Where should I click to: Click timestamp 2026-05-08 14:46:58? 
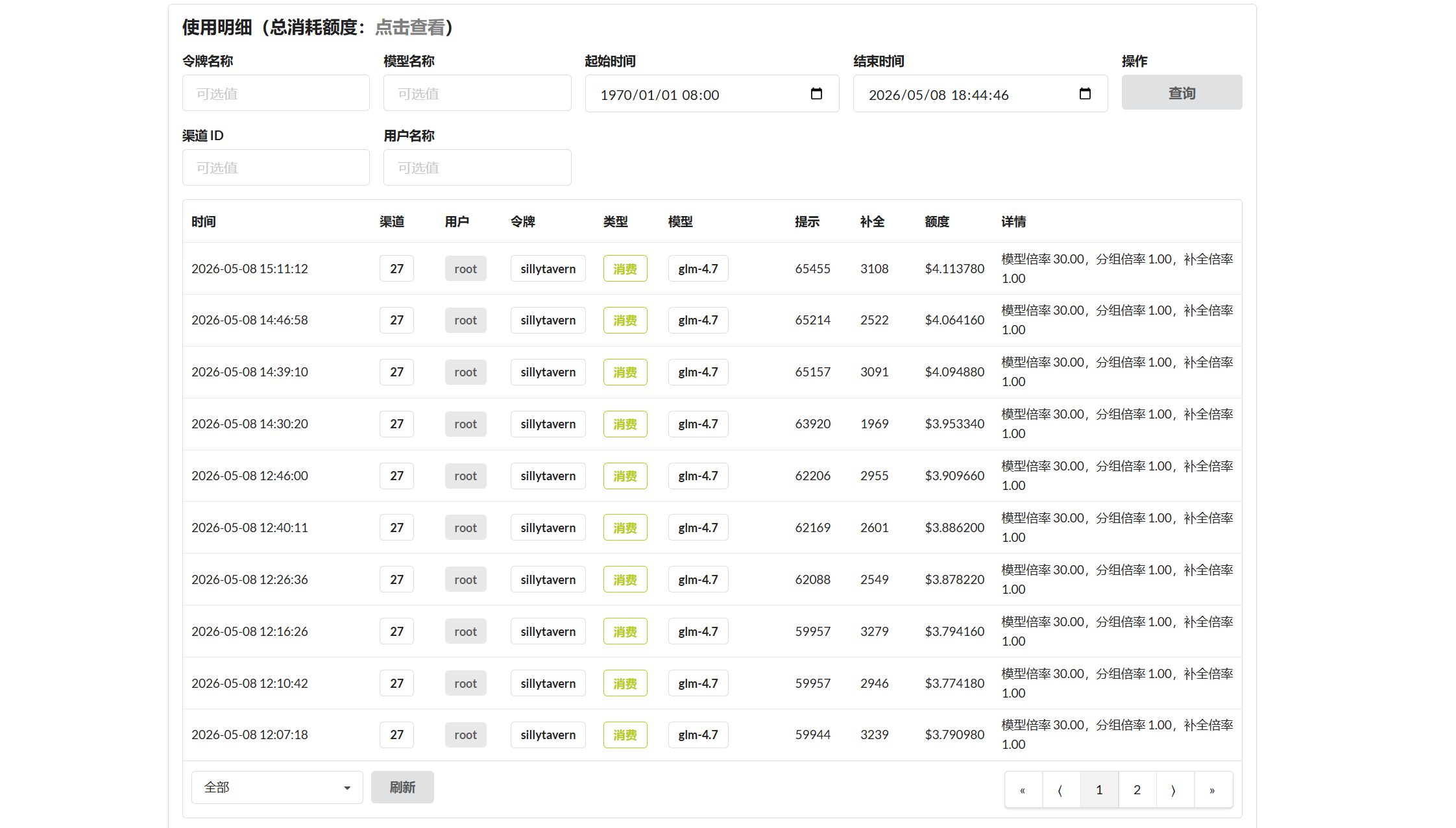(249, 320)
